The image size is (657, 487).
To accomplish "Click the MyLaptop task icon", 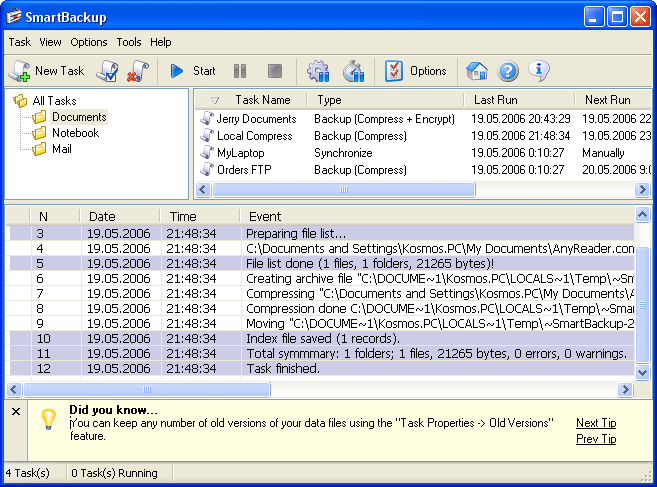I will [207, 152].
